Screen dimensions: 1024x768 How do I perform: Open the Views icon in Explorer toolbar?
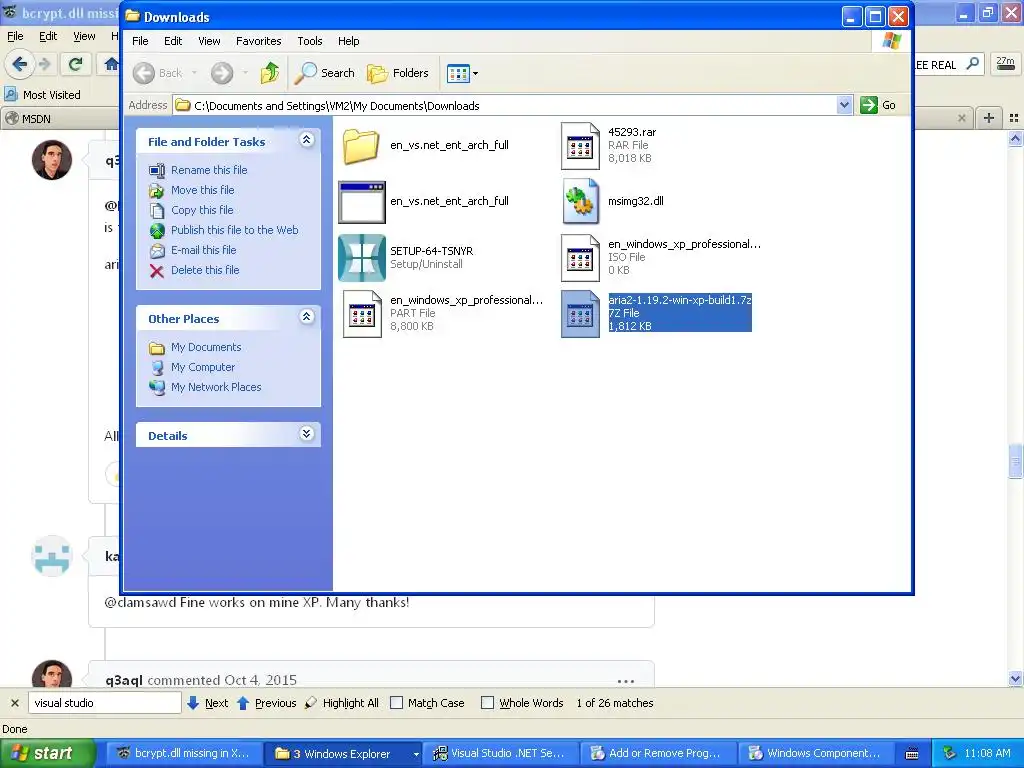tap(458, 73)
